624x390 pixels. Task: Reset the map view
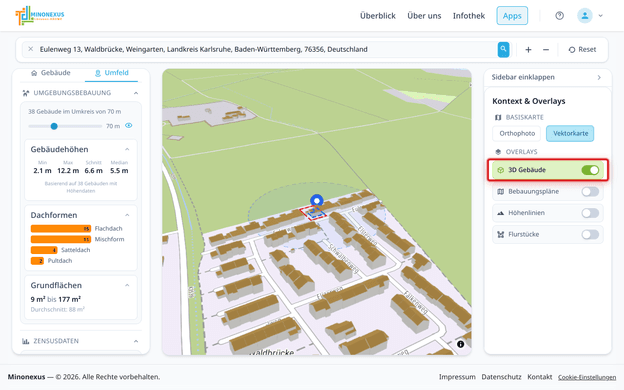pyautogui.click(x=582, y=49)
